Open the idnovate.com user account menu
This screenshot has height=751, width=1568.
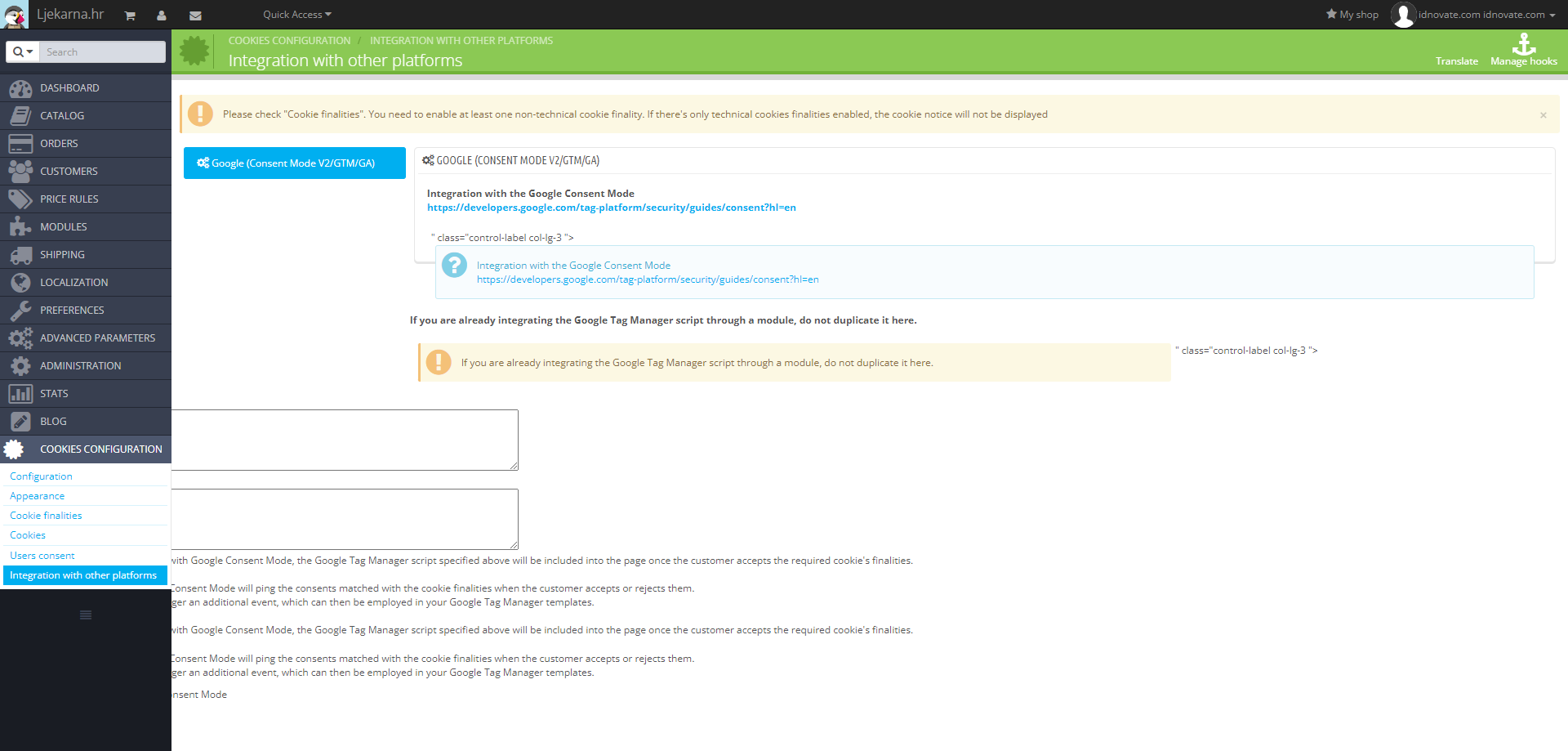click(1486, 15)
